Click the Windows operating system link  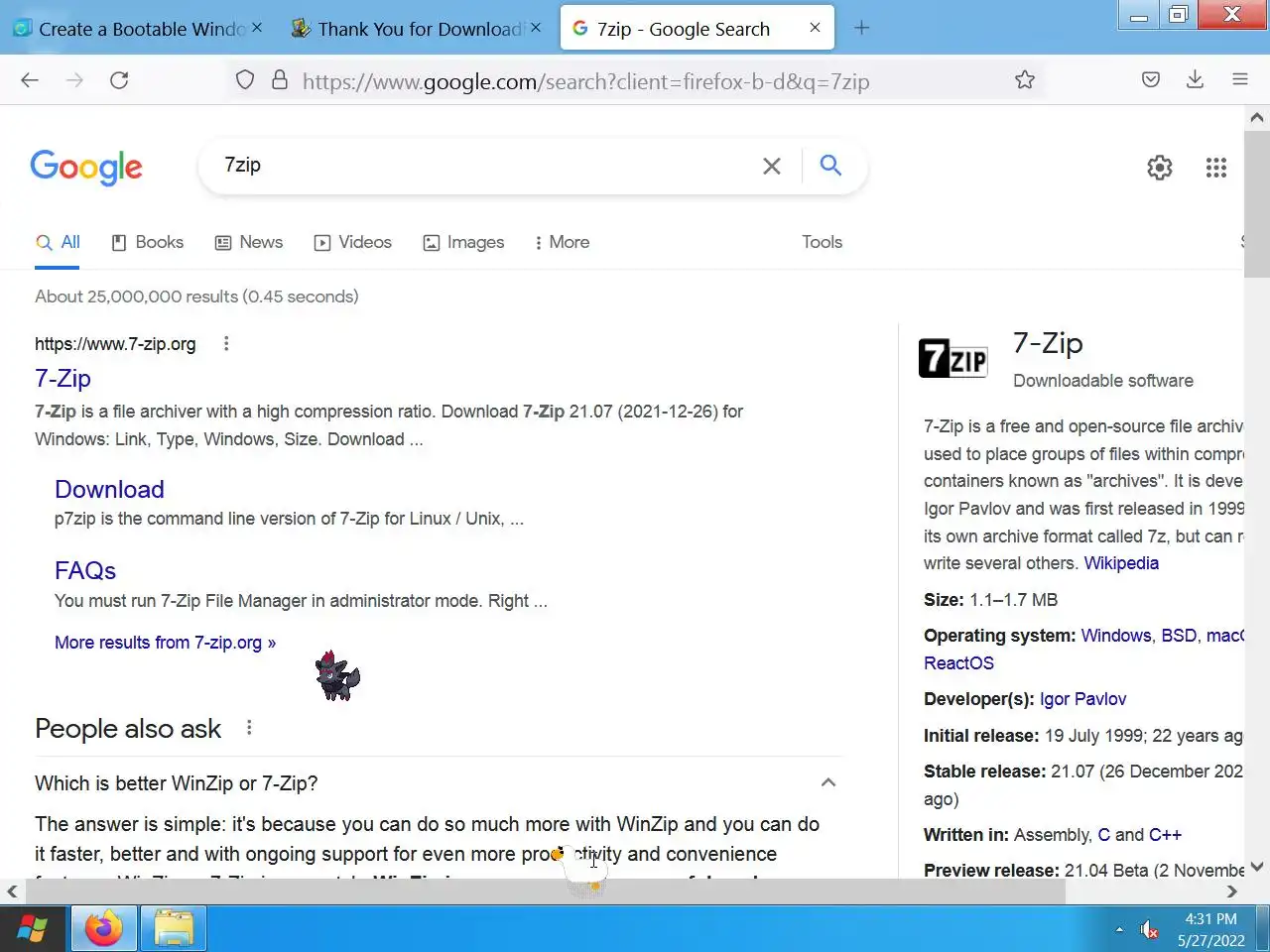pos(1116,636)
